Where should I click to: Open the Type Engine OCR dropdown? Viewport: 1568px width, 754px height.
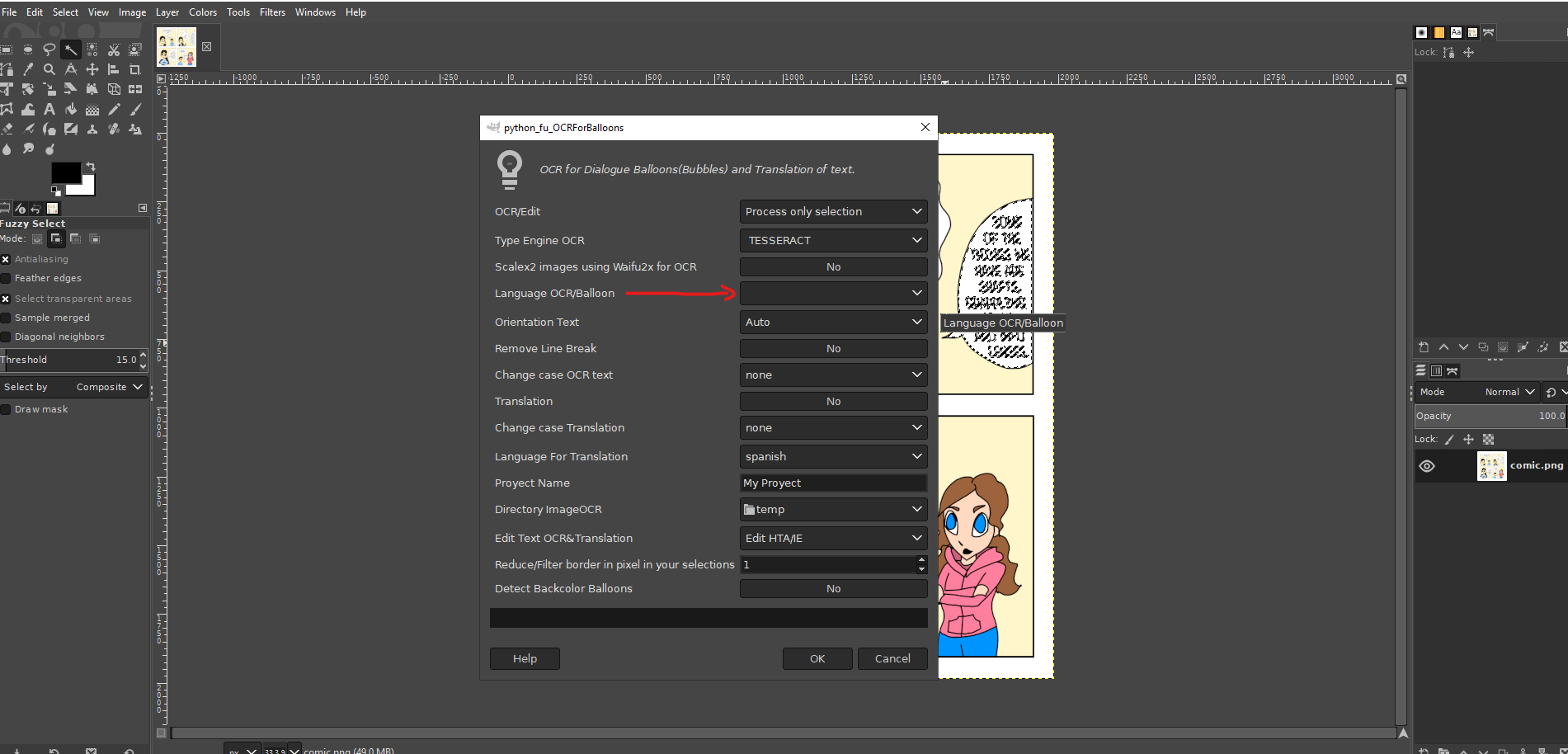833,241
